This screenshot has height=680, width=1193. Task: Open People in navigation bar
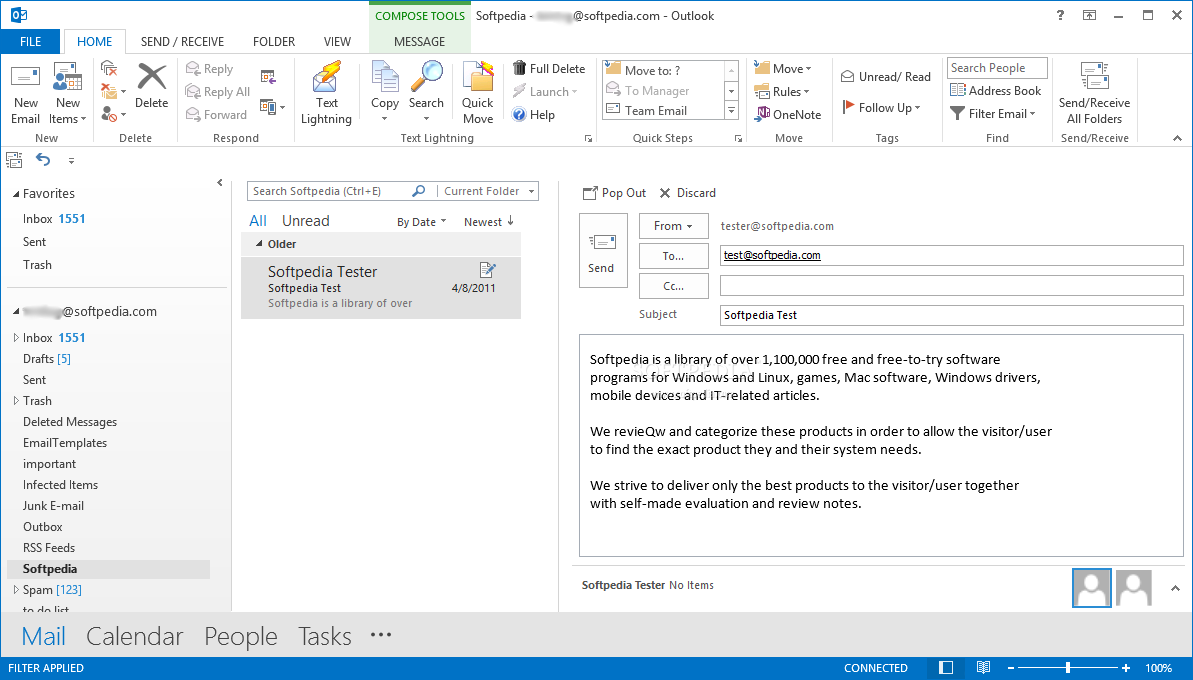tap(240, 636)
